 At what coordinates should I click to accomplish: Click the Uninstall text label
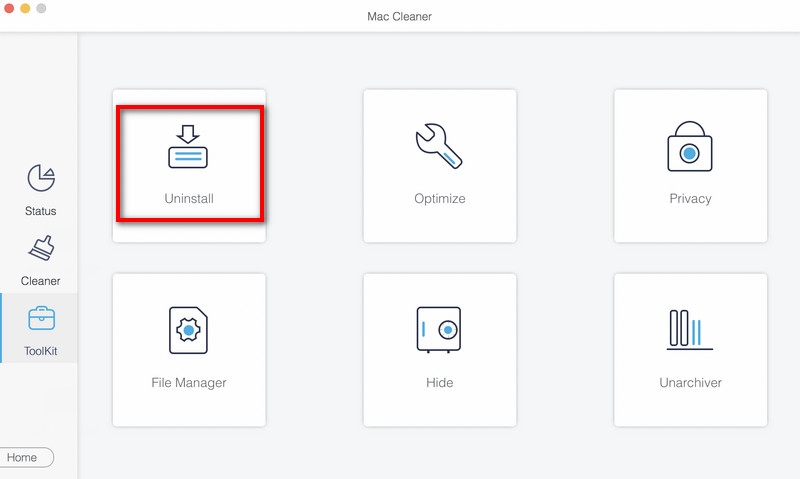tap(189, 199)
